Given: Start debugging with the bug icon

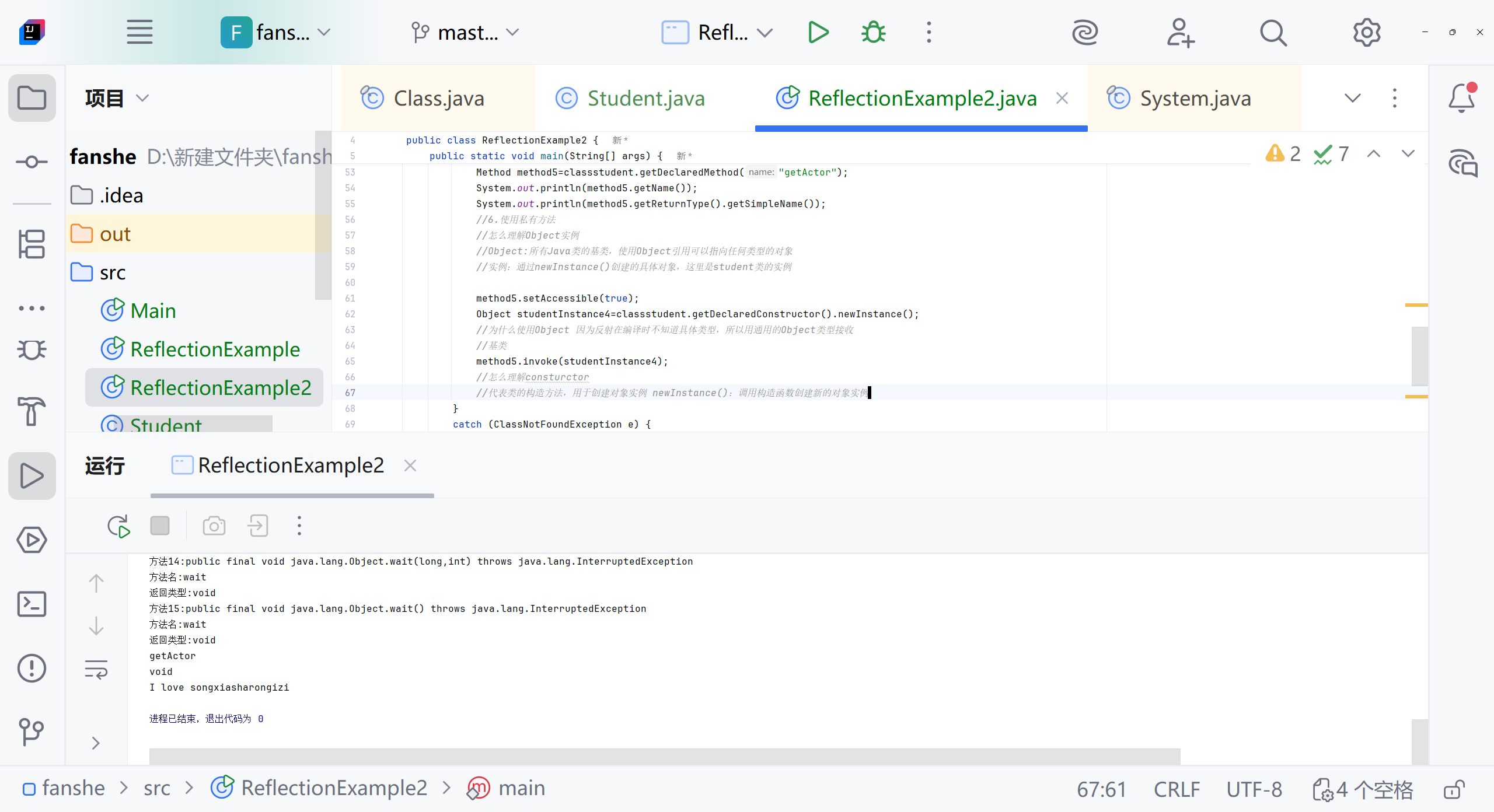Looking at the screenshot, I should tap(874, 32).
